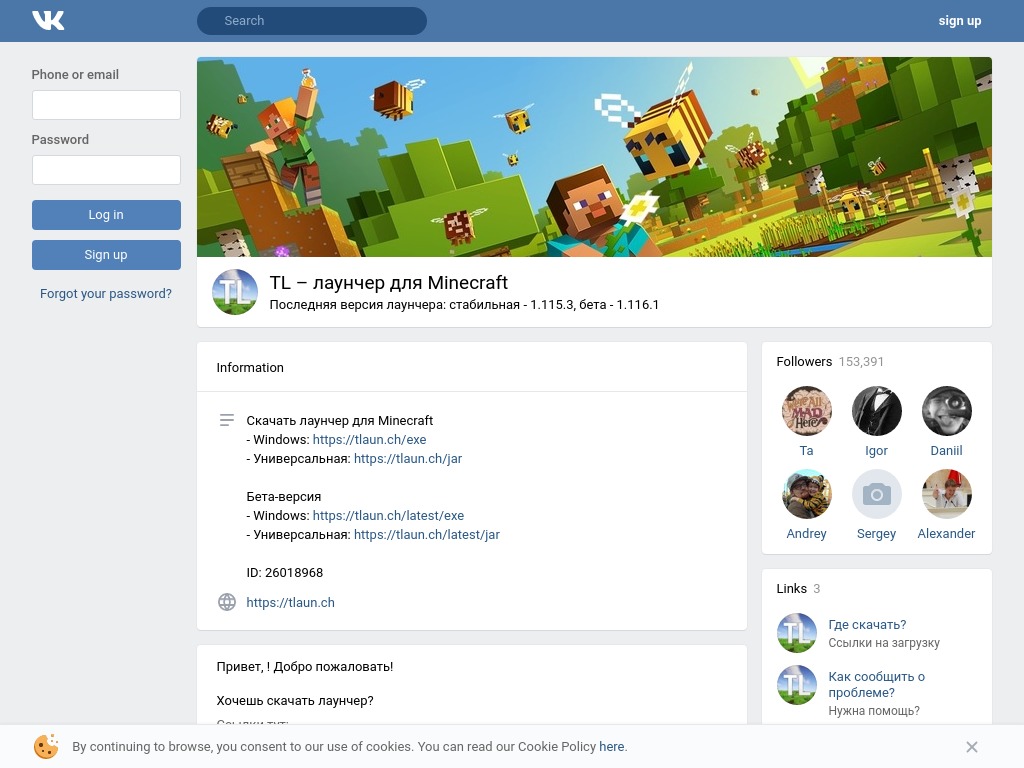Click follower name Ta
Image resolution: width=1024 pixels, height=768 pixels.
coord(807,451)
